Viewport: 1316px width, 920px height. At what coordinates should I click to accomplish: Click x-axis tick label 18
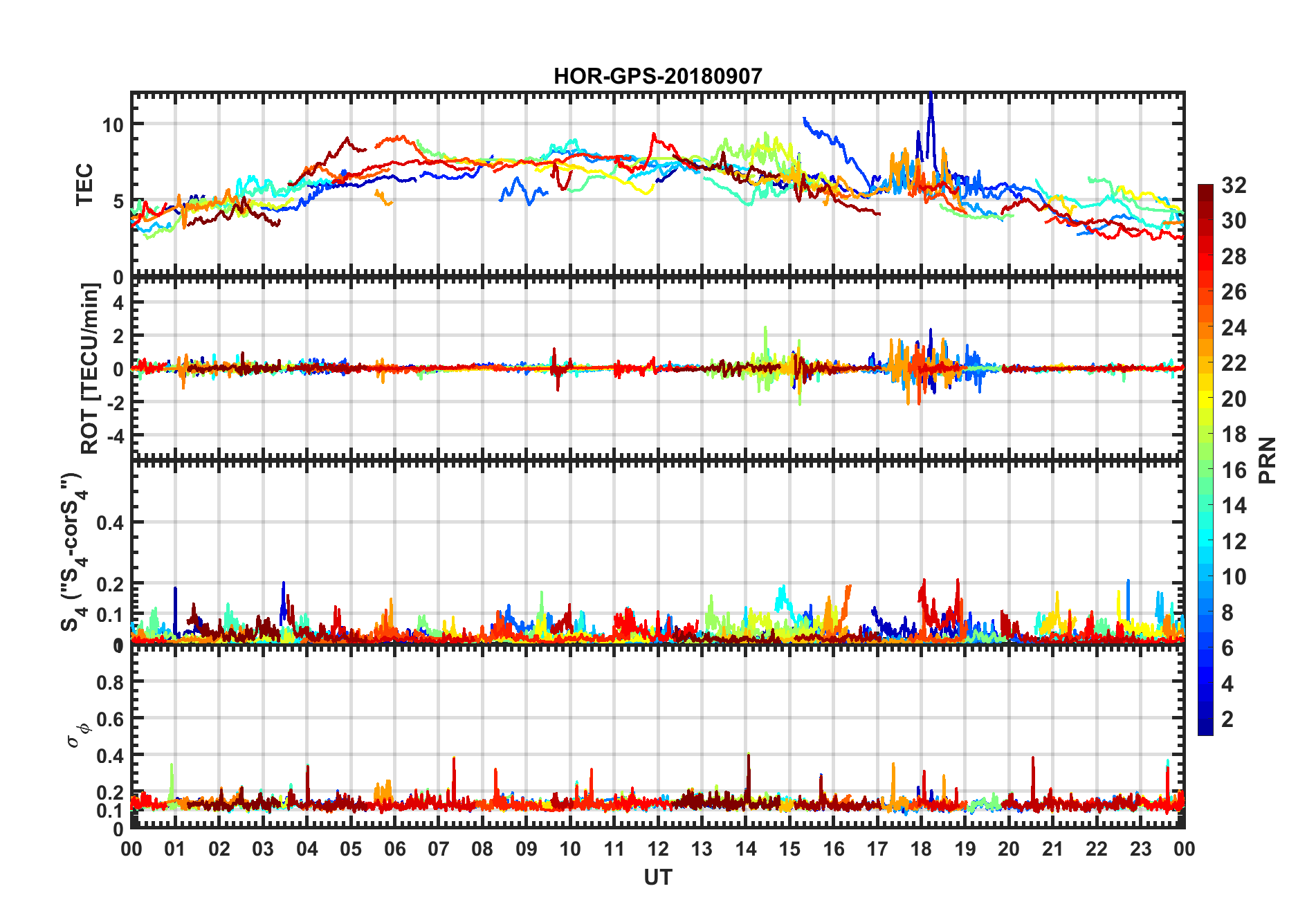click(921, 849)
